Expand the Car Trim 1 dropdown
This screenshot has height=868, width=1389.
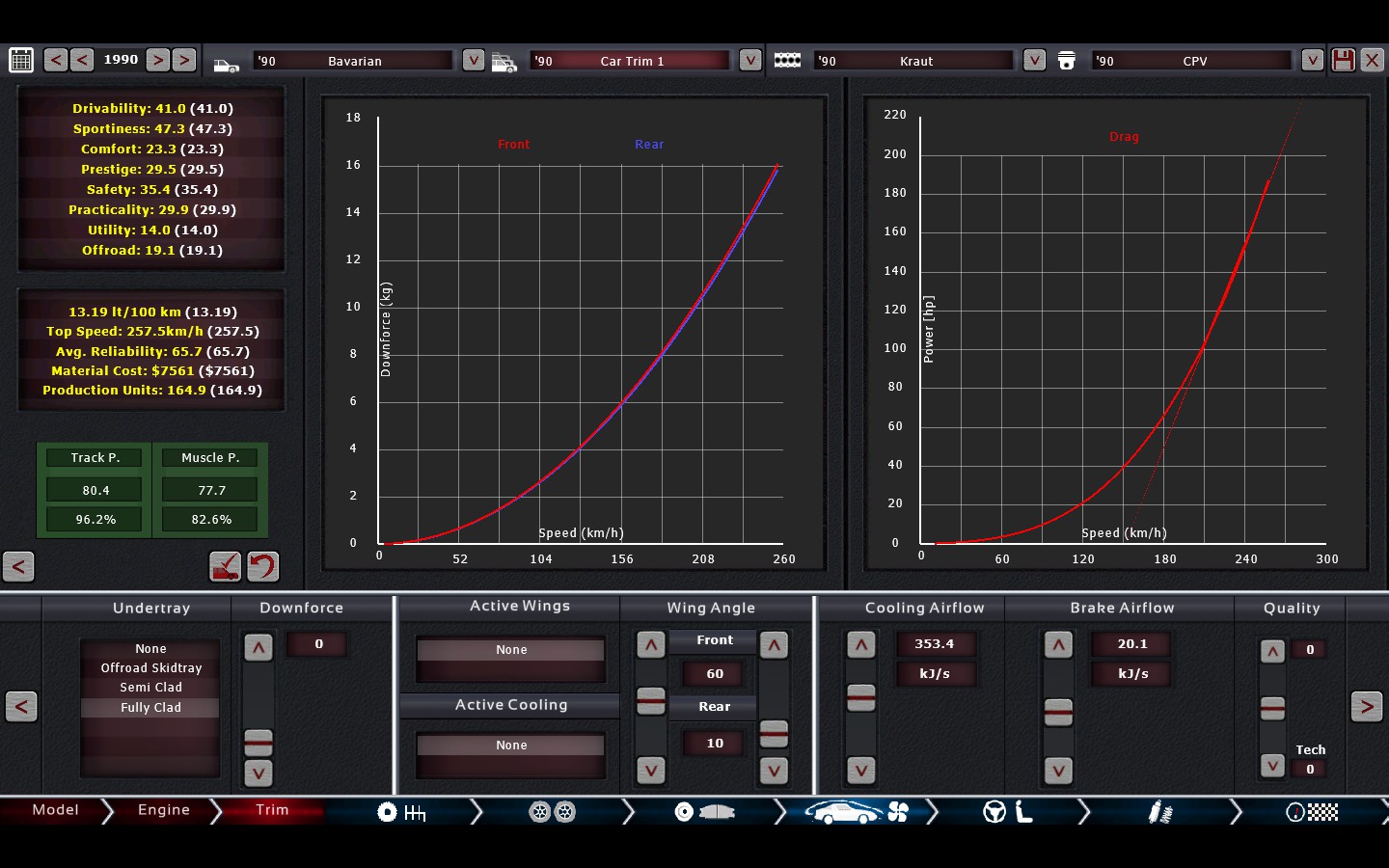pyautogui.click(x=750, y=60)
